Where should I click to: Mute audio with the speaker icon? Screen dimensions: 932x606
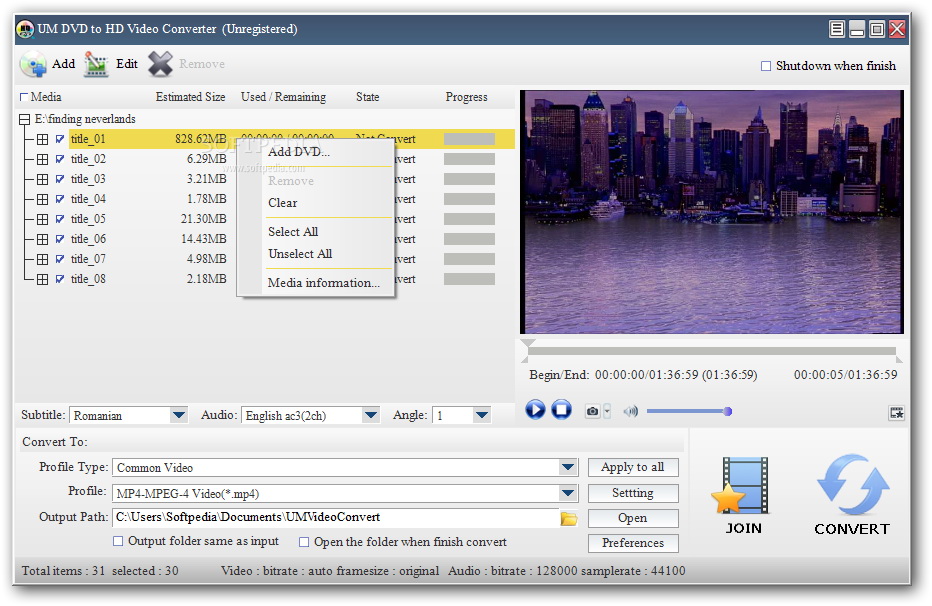(630, 411)
